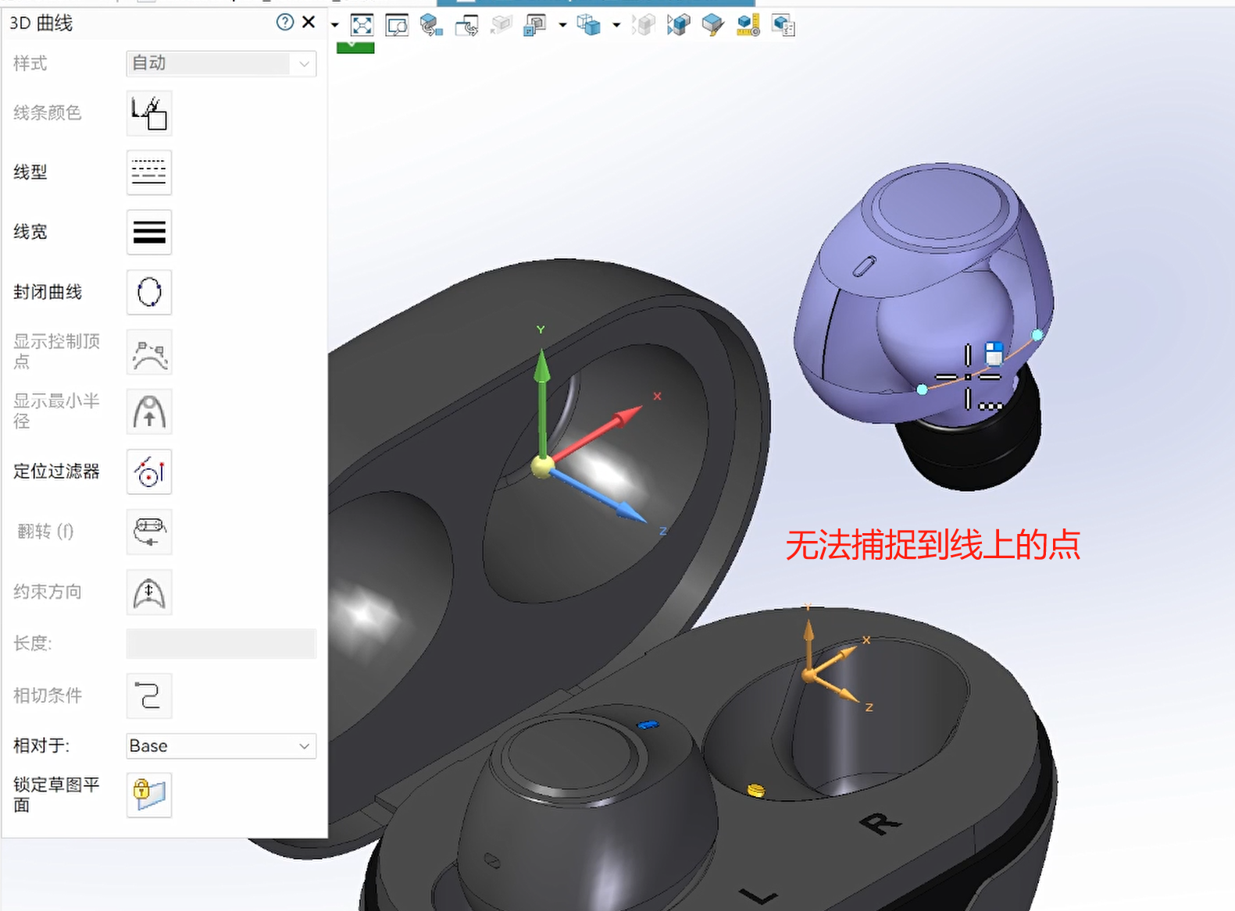
Task: Click the positioning filter (定位过滤器) icon
Action: coord(149,471)
